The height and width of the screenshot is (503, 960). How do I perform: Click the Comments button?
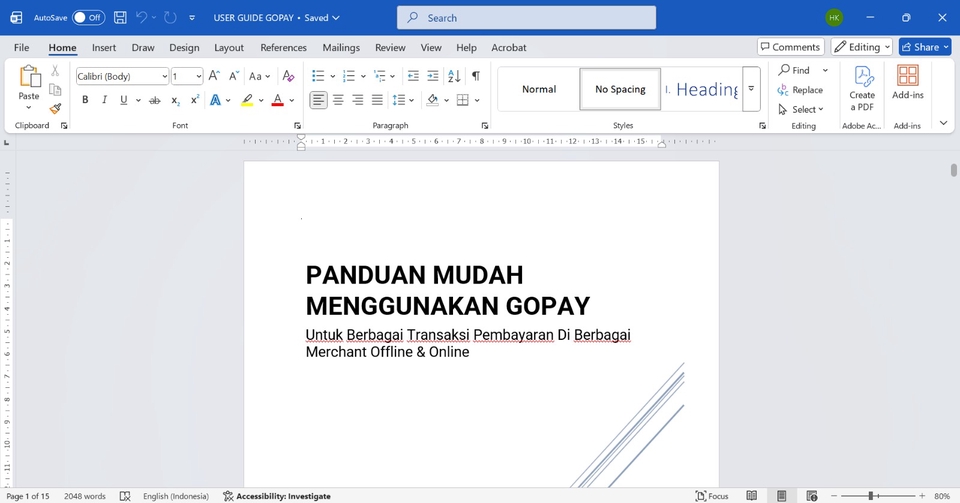pos(790,47)
